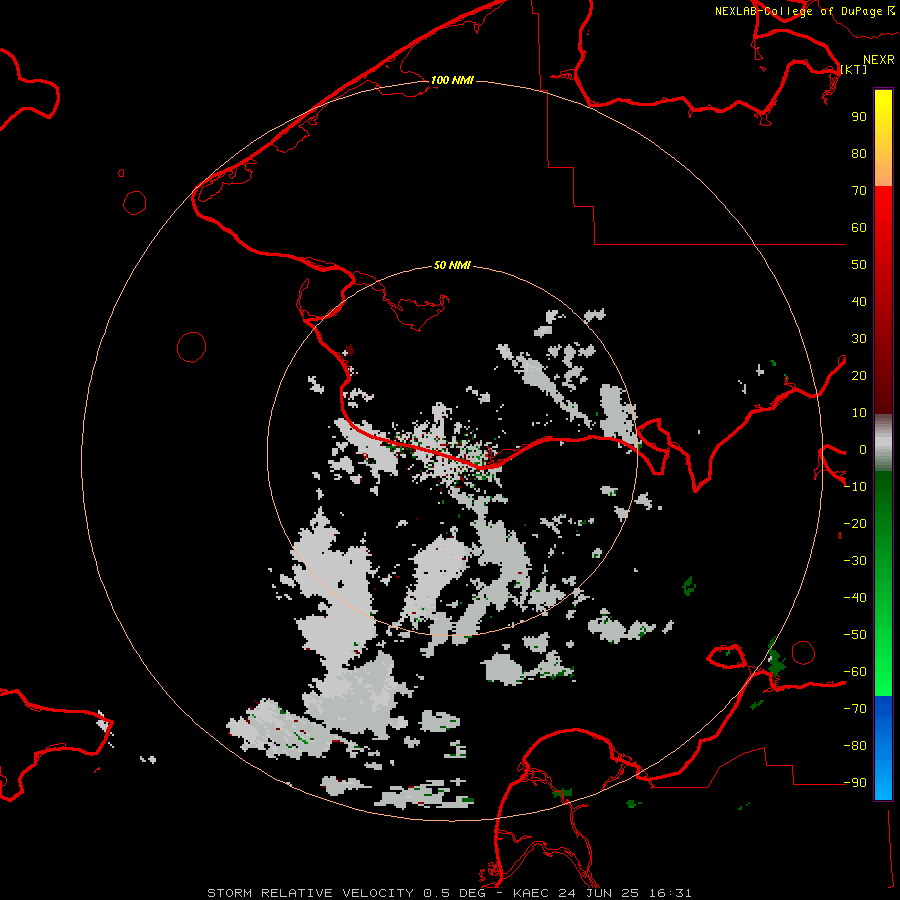Click the gray zero-velocity segment of color bar

coord(883,442)
